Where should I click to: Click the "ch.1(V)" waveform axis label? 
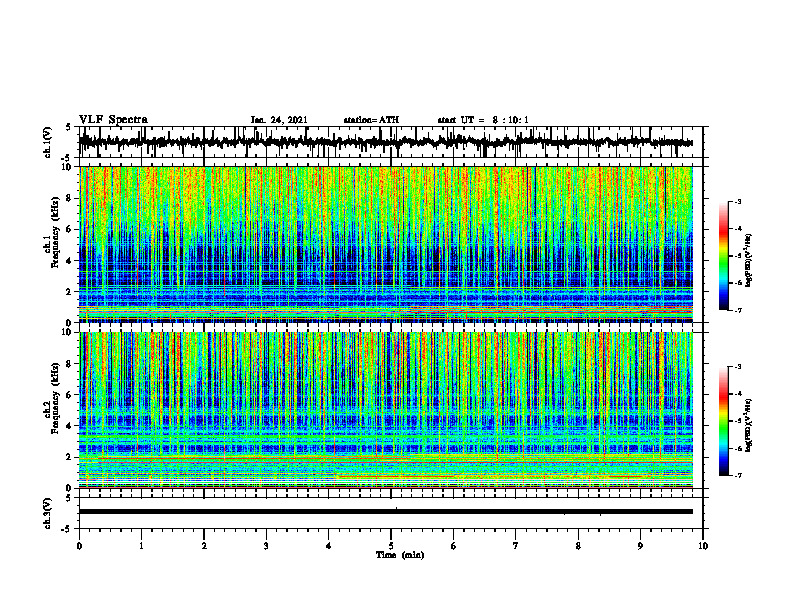pyautogui.click(x=48, y=142)
